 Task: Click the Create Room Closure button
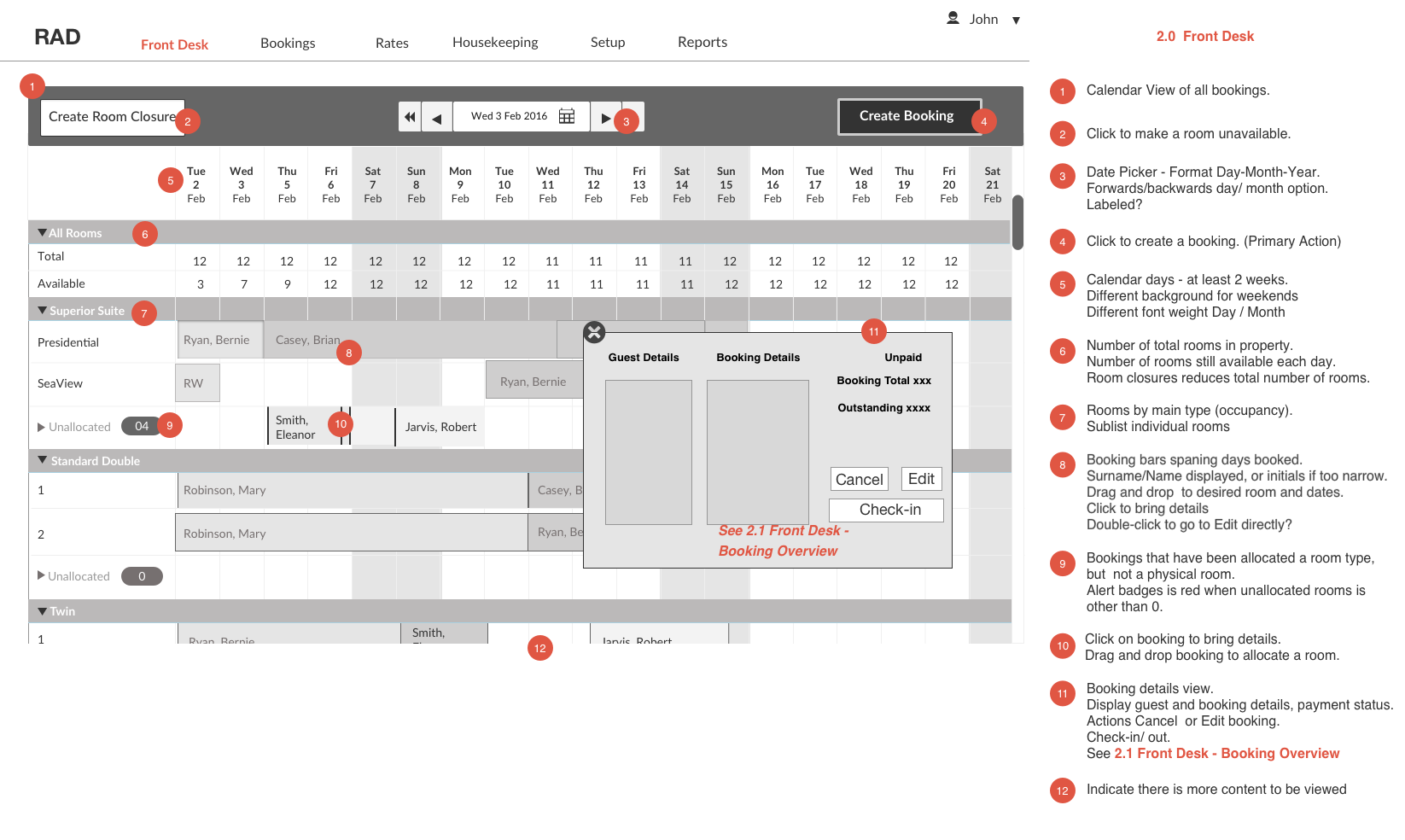coord(112,117)
